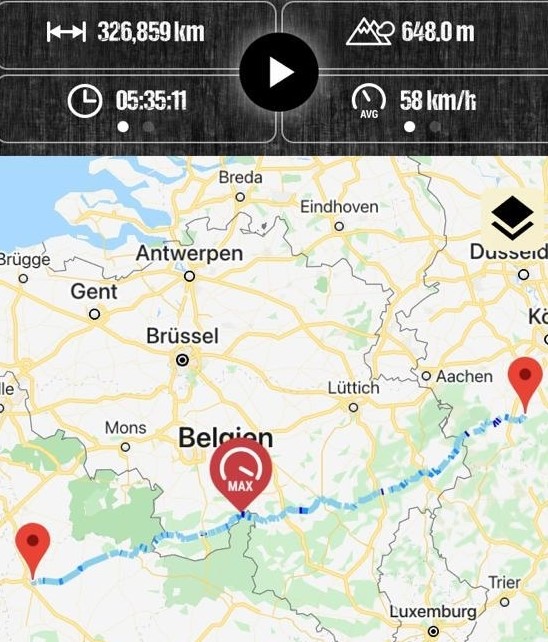Tap the Luxemburg city marker

click(x=433, y=631)
